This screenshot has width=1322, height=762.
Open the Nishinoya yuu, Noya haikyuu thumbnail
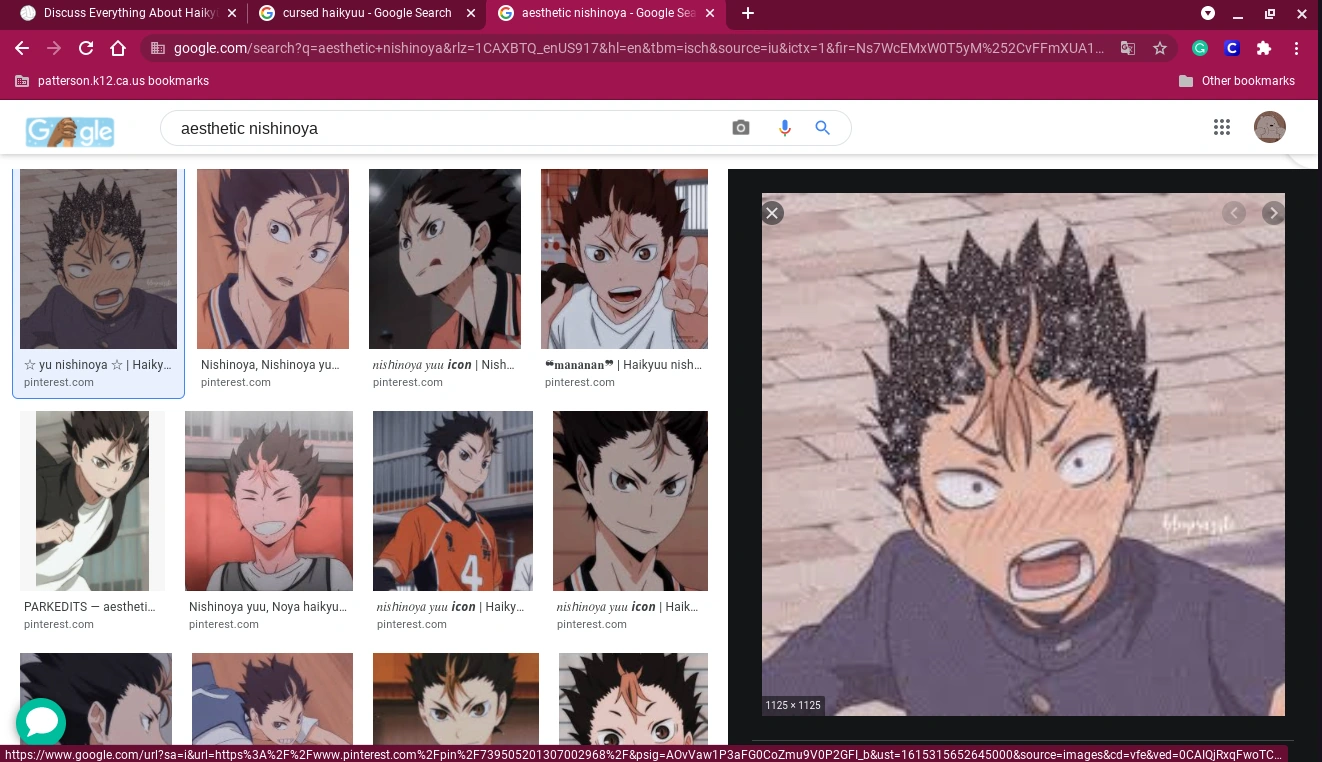point(269,501)
